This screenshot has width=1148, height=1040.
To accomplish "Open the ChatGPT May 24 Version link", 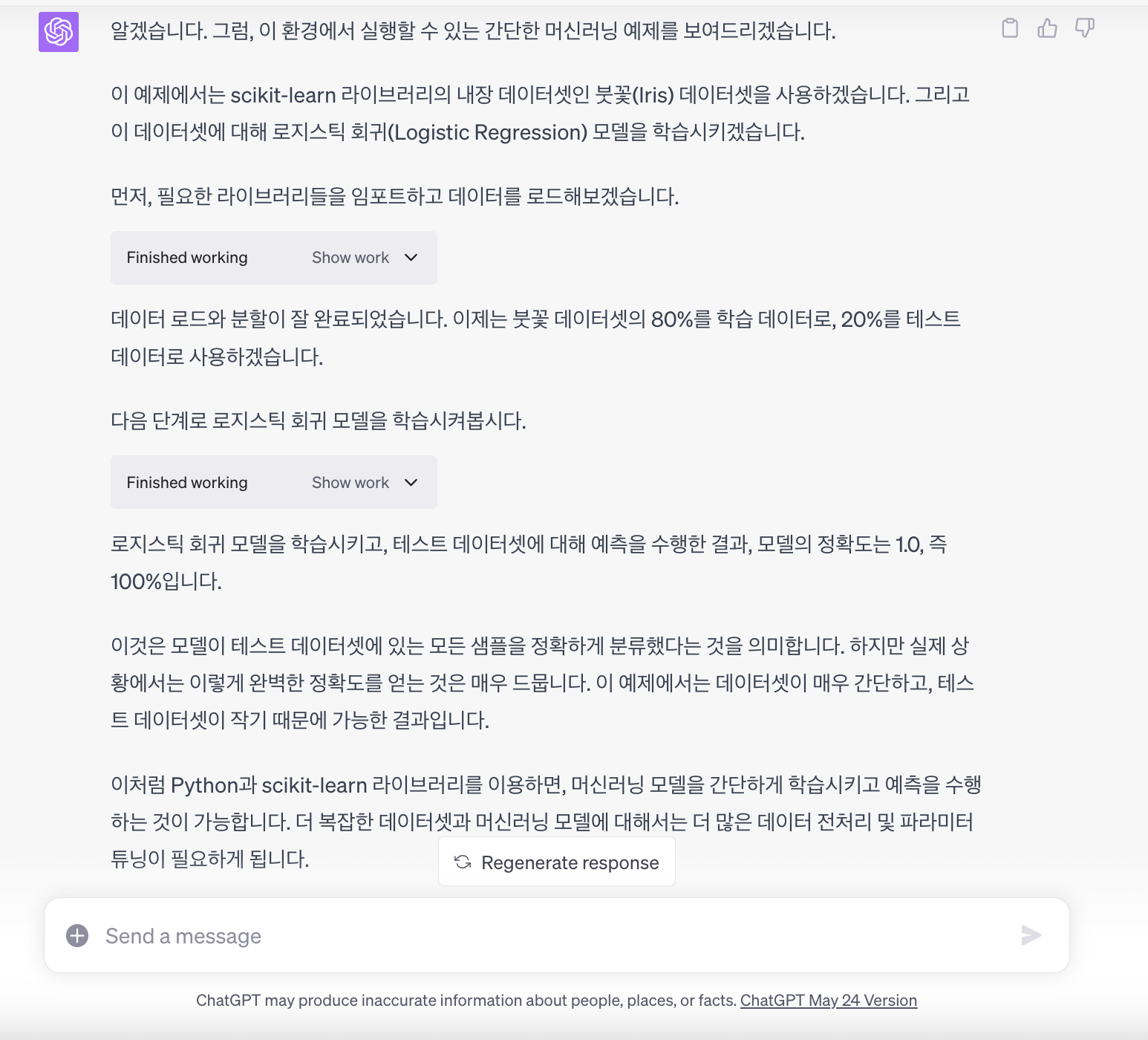I will [x=829, y=1001].
